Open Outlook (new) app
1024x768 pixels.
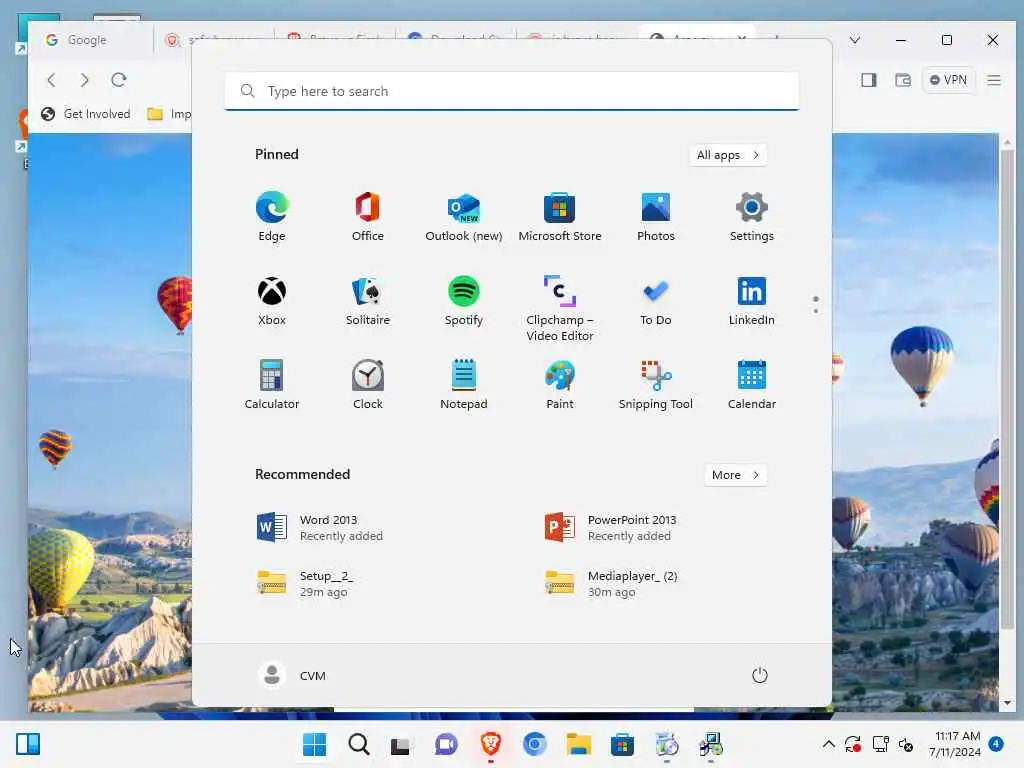pyautogui.click(x=464, y=217)
